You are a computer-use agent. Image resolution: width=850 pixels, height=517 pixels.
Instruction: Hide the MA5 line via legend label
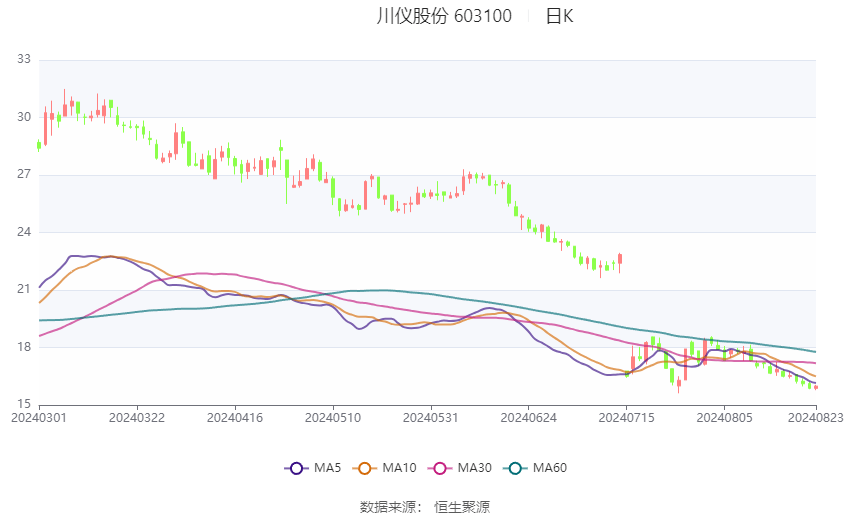click(327, 468)
